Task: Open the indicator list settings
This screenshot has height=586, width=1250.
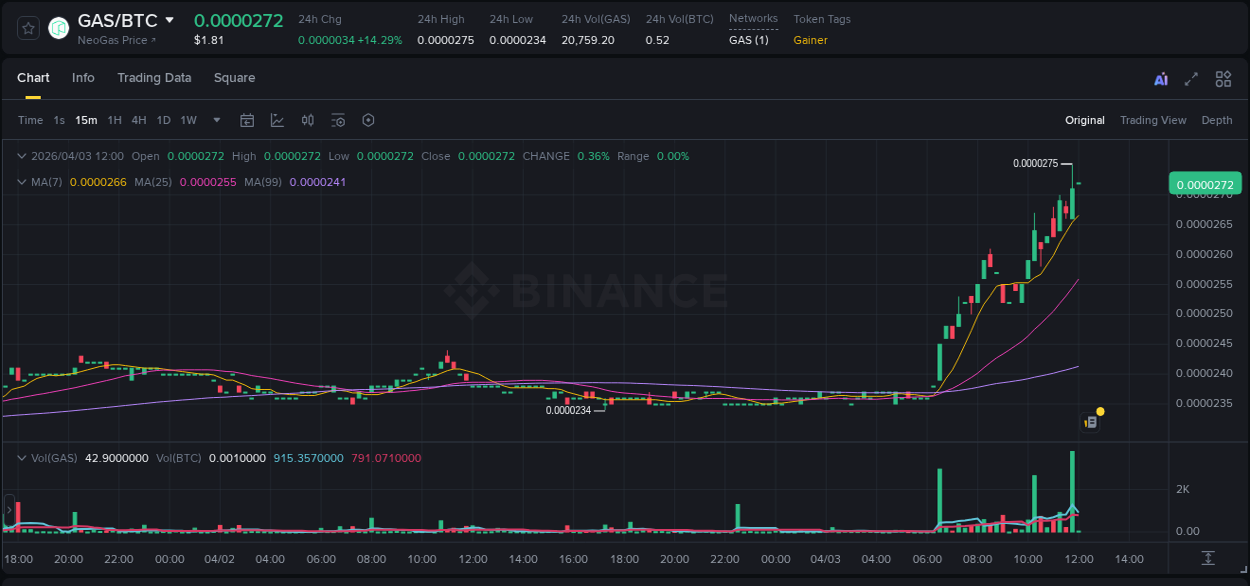Action: pos(338,120)
